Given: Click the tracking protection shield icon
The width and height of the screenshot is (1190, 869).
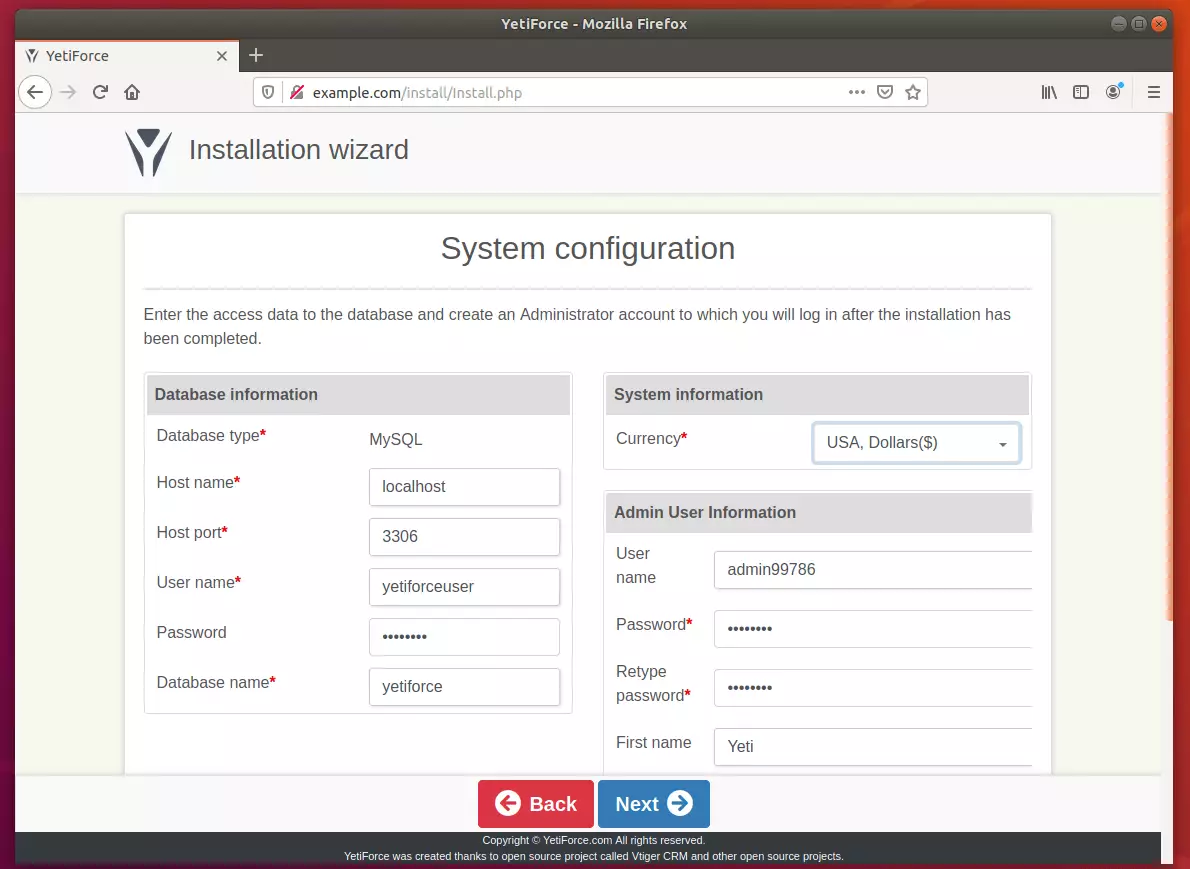Looking at the screenshot, I should [268, 93].
